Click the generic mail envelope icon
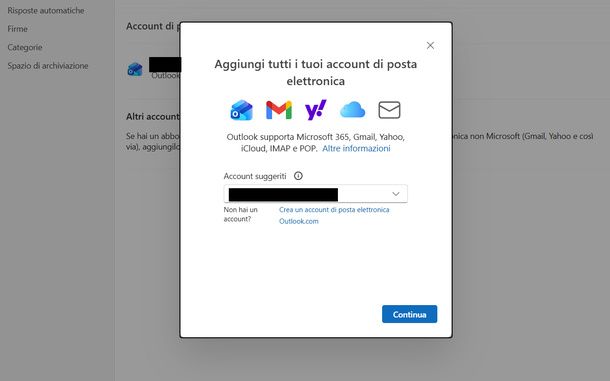The image size is (610, 381). tap(389, 110)
